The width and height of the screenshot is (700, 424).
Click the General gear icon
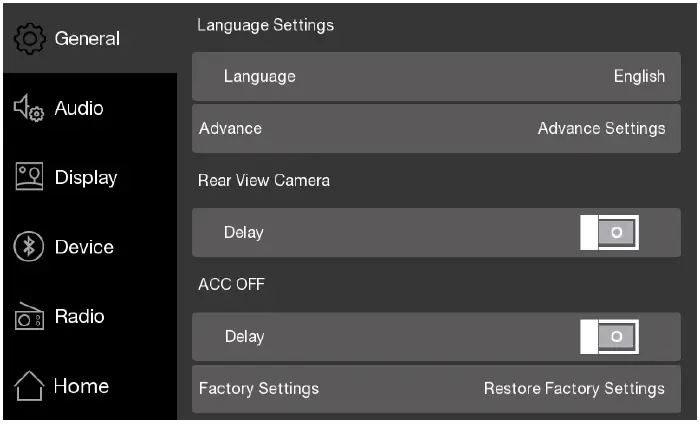point(29,39)
